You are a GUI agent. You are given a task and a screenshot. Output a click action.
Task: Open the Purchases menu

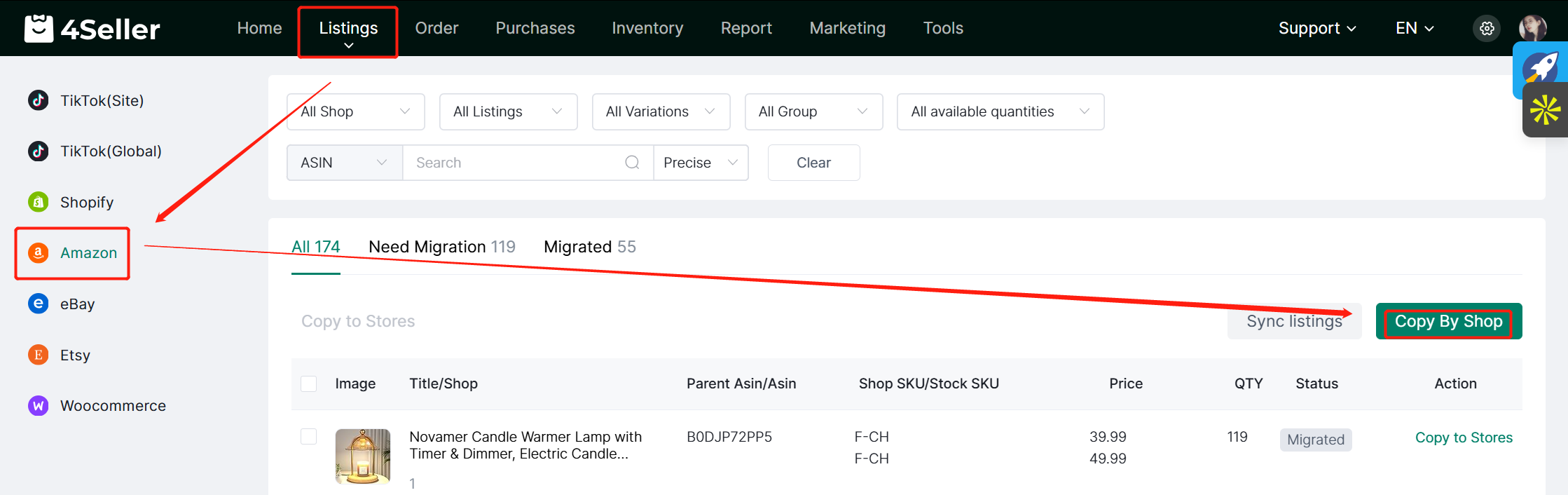[x=535, y=28]
